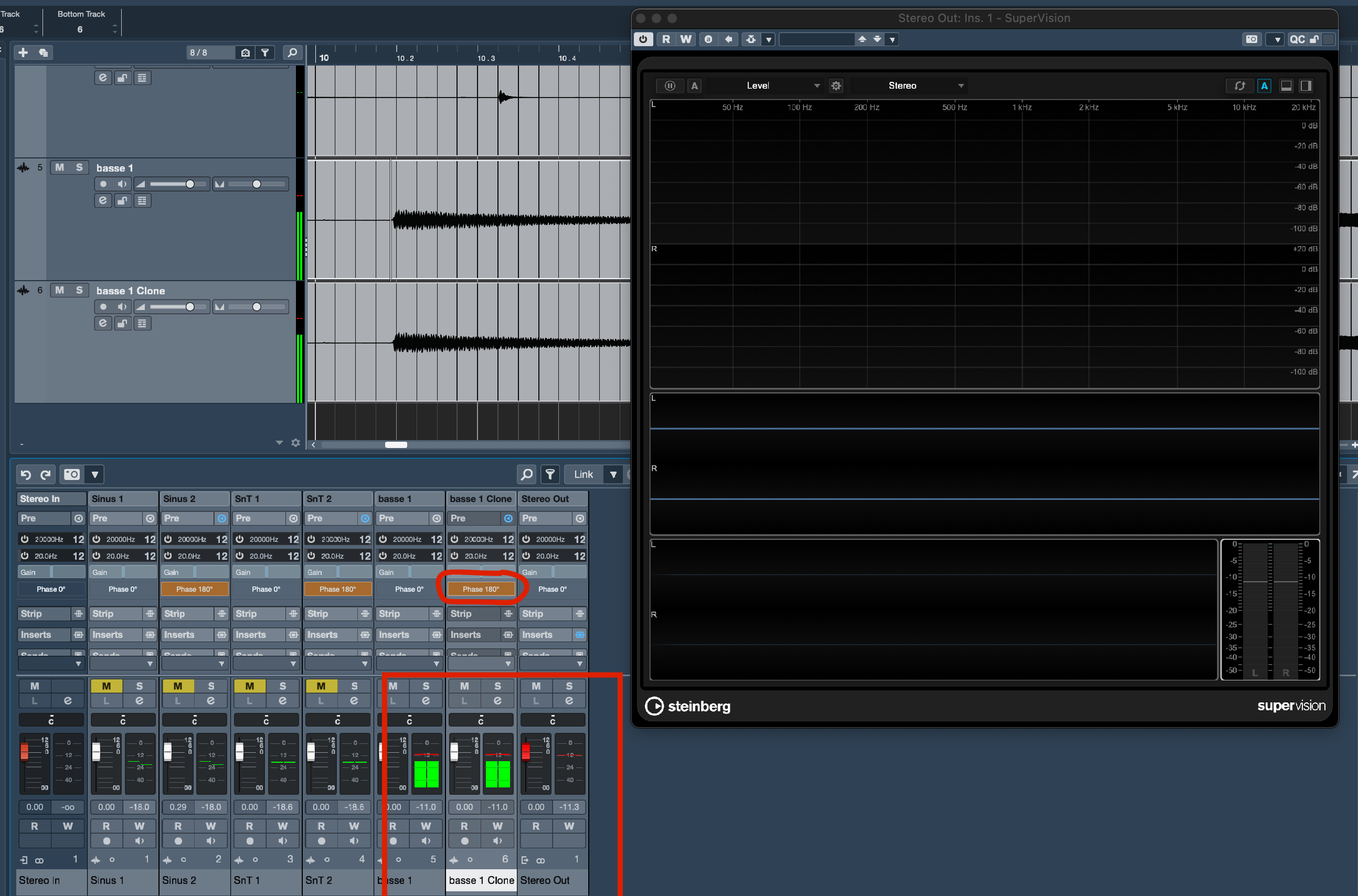Viewport: 1358px width, 896px height.
Task: Enable Write automation on Stereo Out channel
Action: click(x=569, y=826)
